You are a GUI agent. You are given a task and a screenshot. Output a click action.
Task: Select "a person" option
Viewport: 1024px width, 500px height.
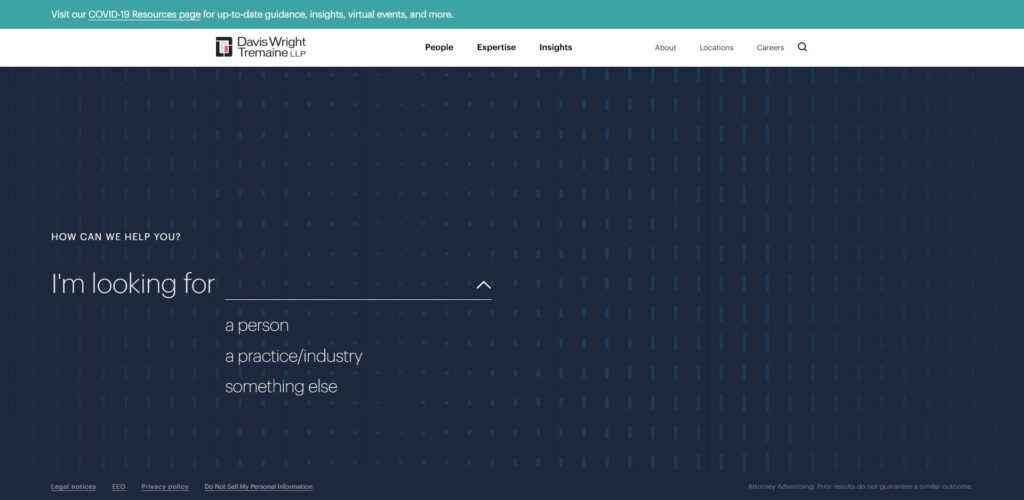click(257, 325)
